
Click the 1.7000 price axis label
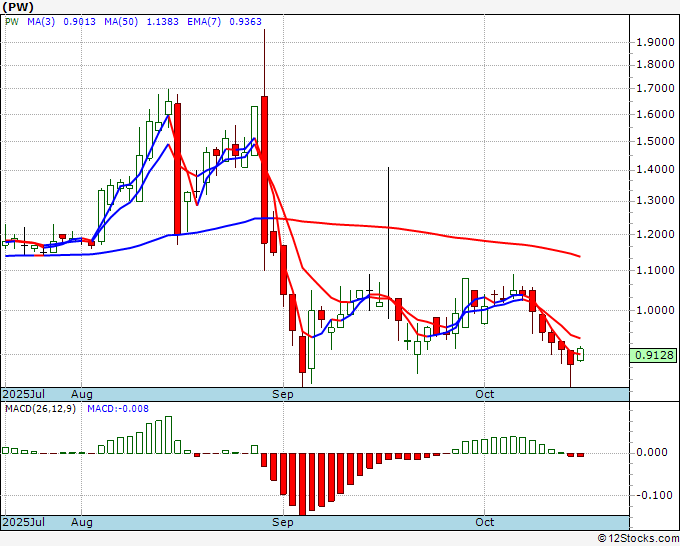(x=655, y=89)
